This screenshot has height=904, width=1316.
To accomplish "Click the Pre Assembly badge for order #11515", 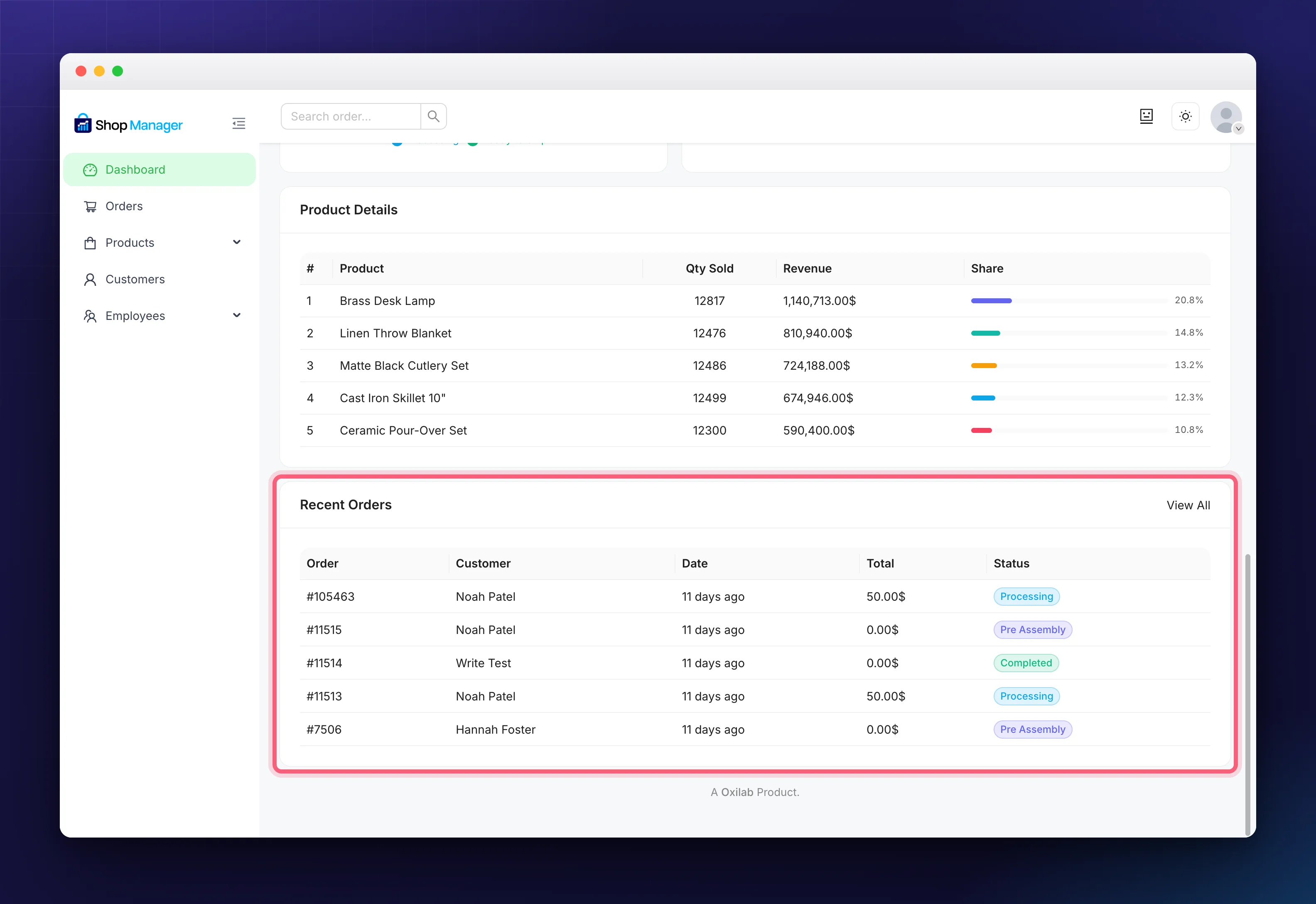I will click(x=1032, y=630).
